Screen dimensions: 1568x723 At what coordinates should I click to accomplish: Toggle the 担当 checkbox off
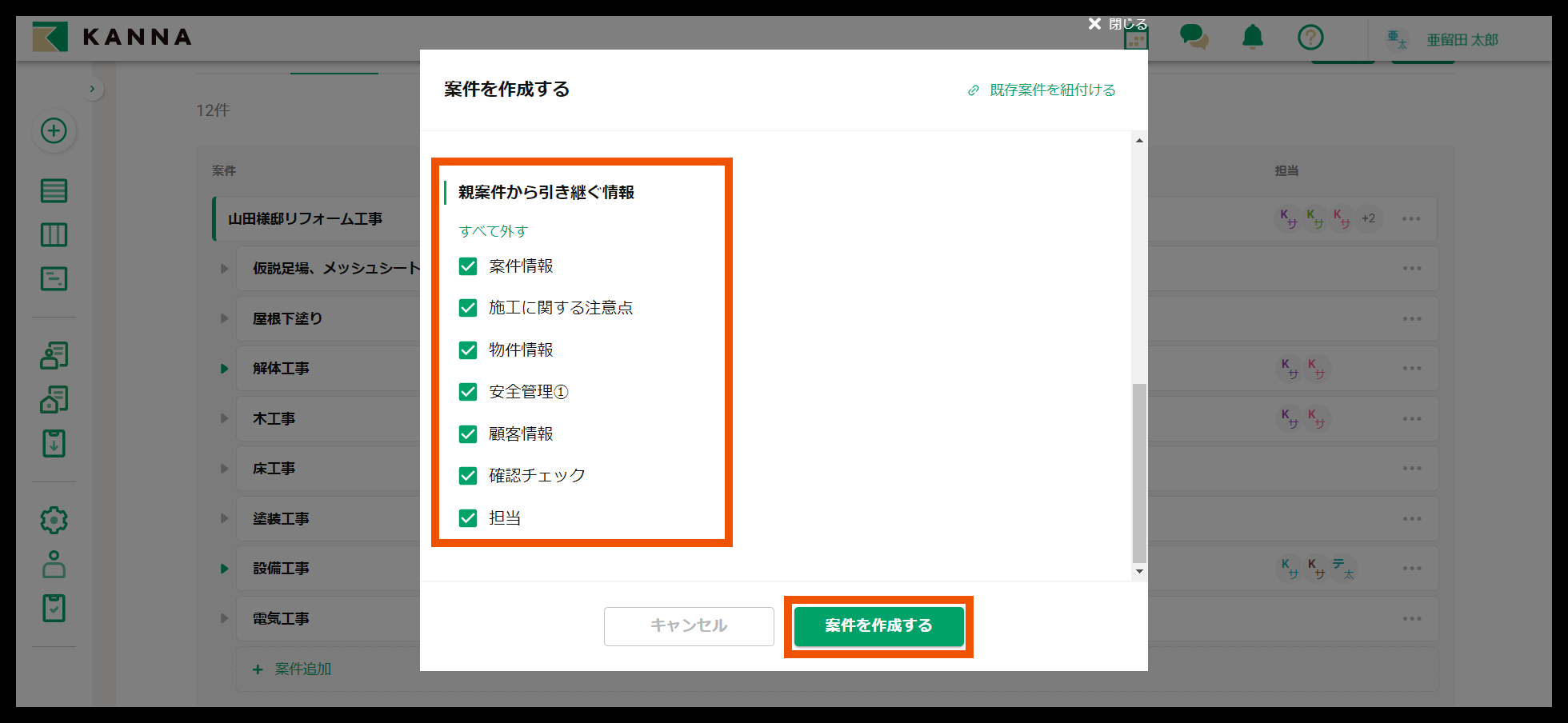pyautogui.click(x=468, y=517)
